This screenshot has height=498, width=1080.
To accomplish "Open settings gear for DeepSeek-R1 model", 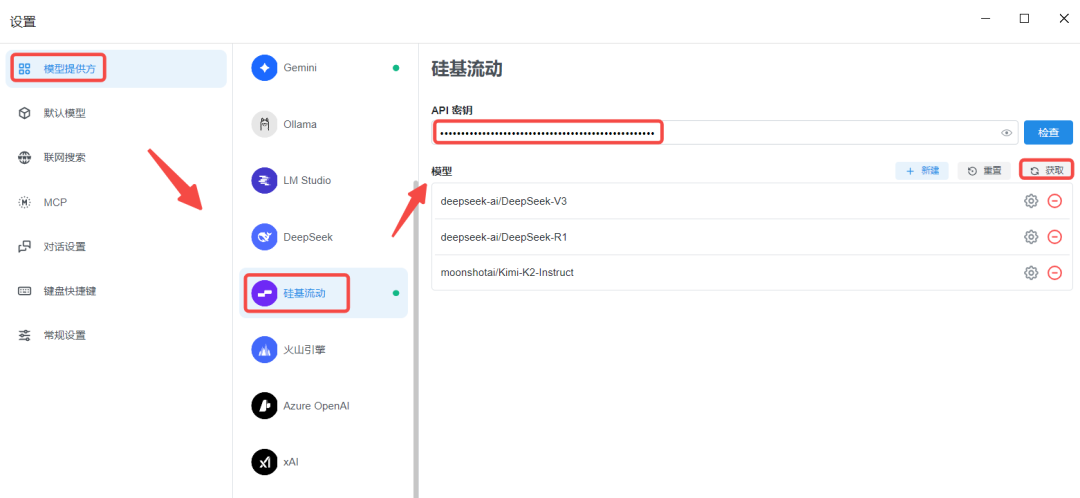I will [1031, 237].
